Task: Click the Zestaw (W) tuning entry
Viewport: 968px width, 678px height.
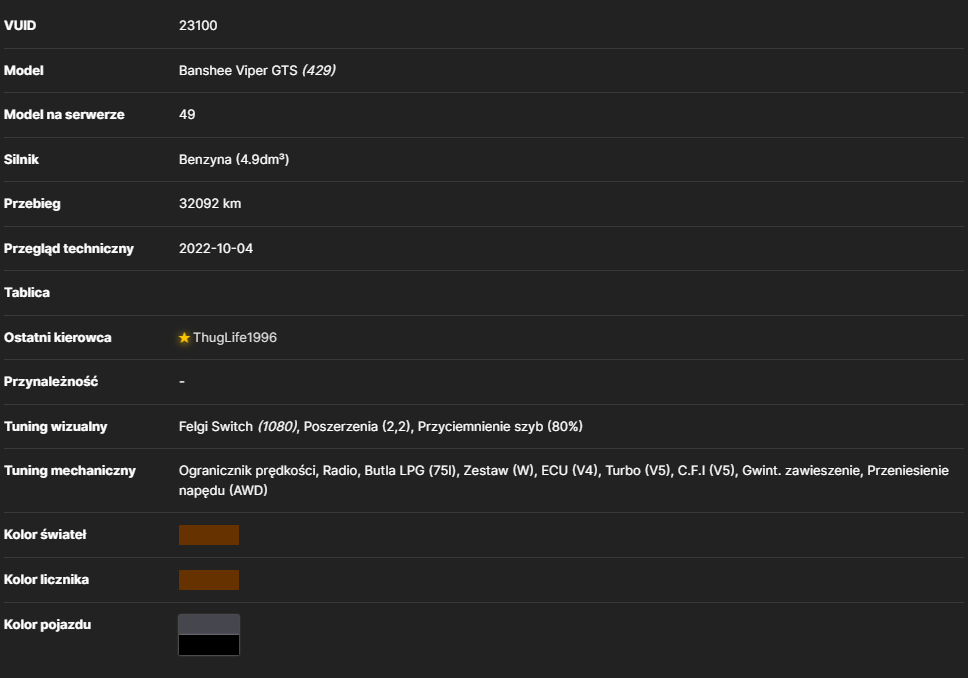Action: (x=499, y=471)
